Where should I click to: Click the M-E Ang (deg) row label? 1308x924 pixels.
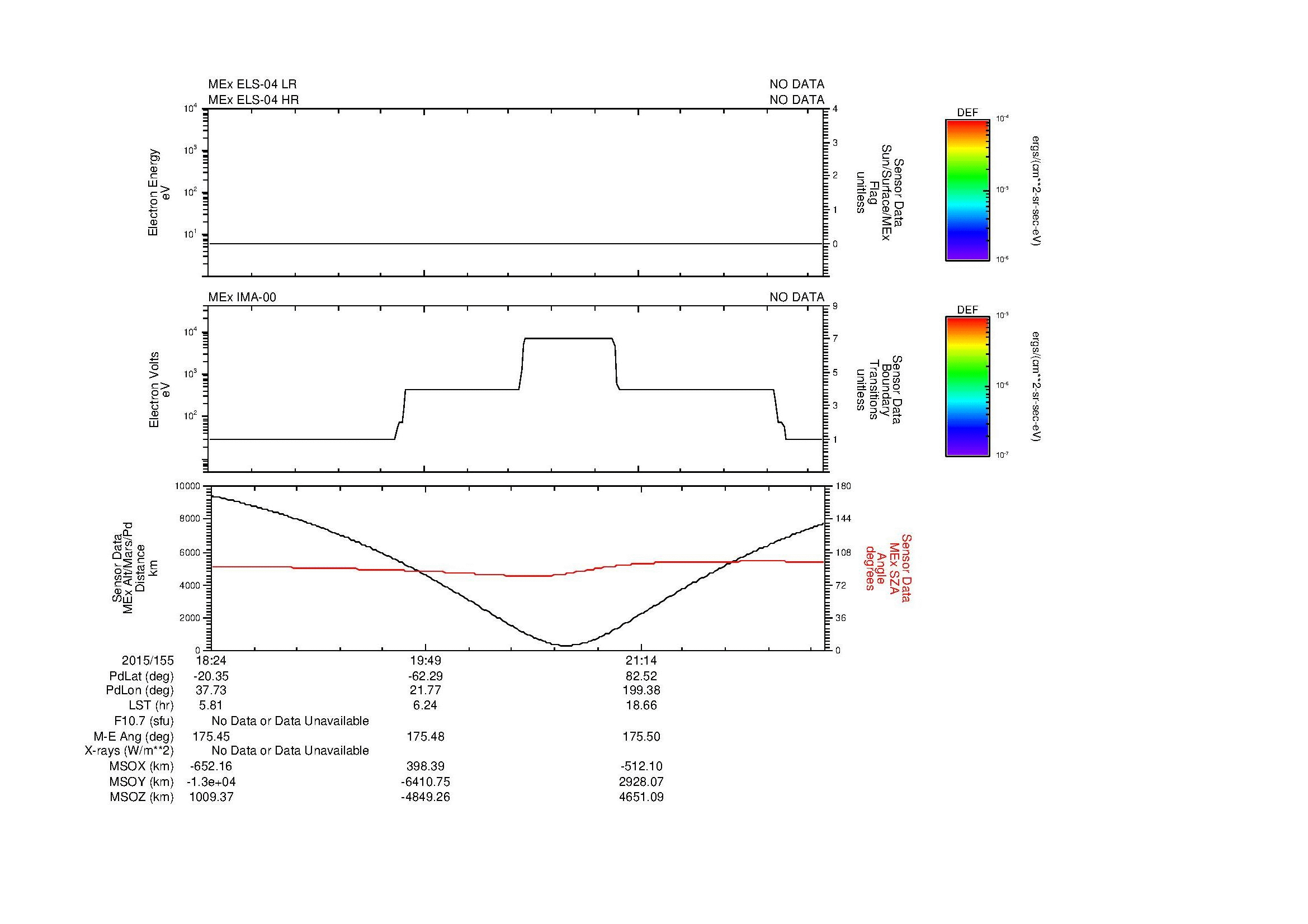click(x=133, y=736)
